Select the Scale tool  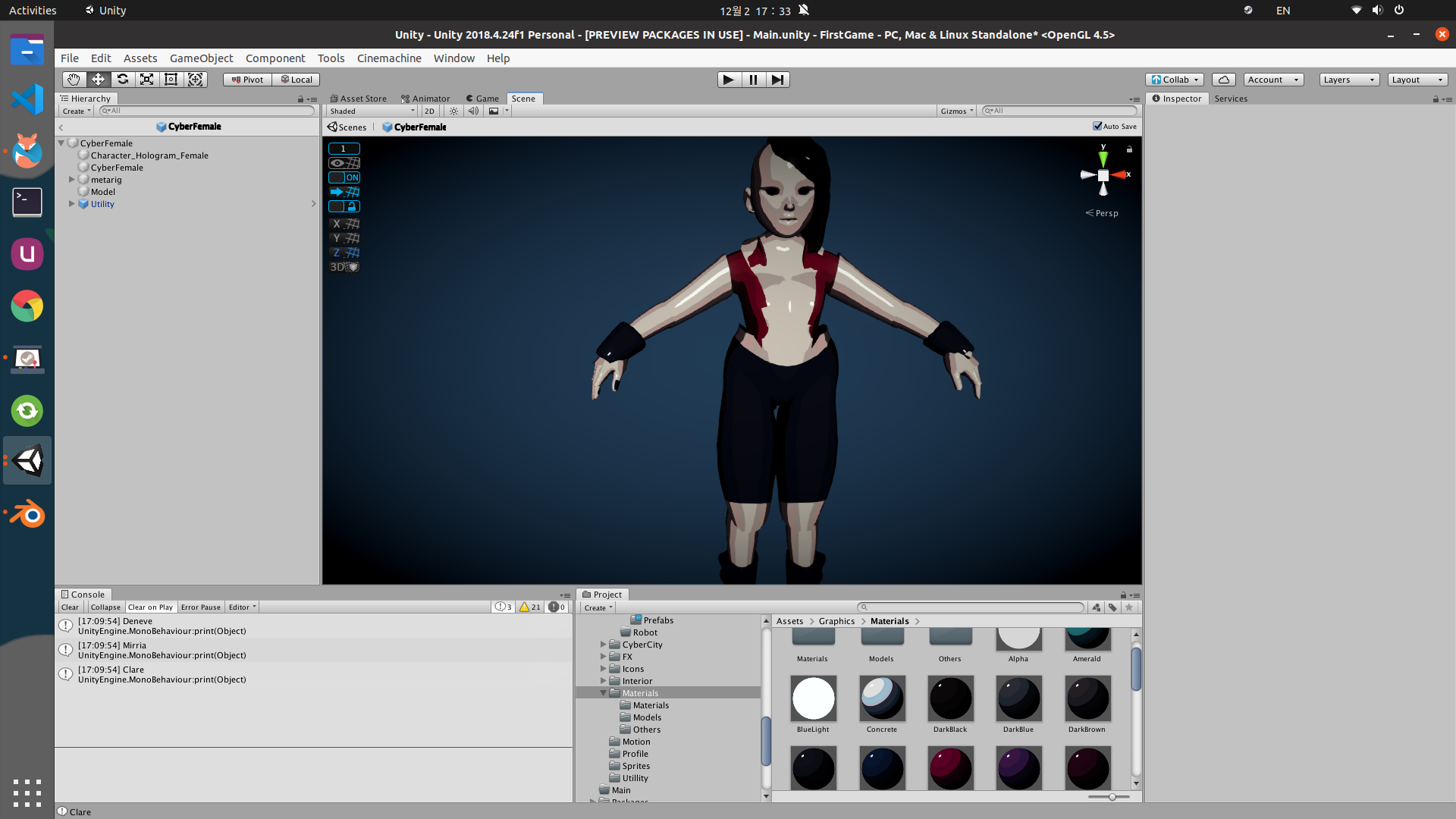[x=146, y=80]
